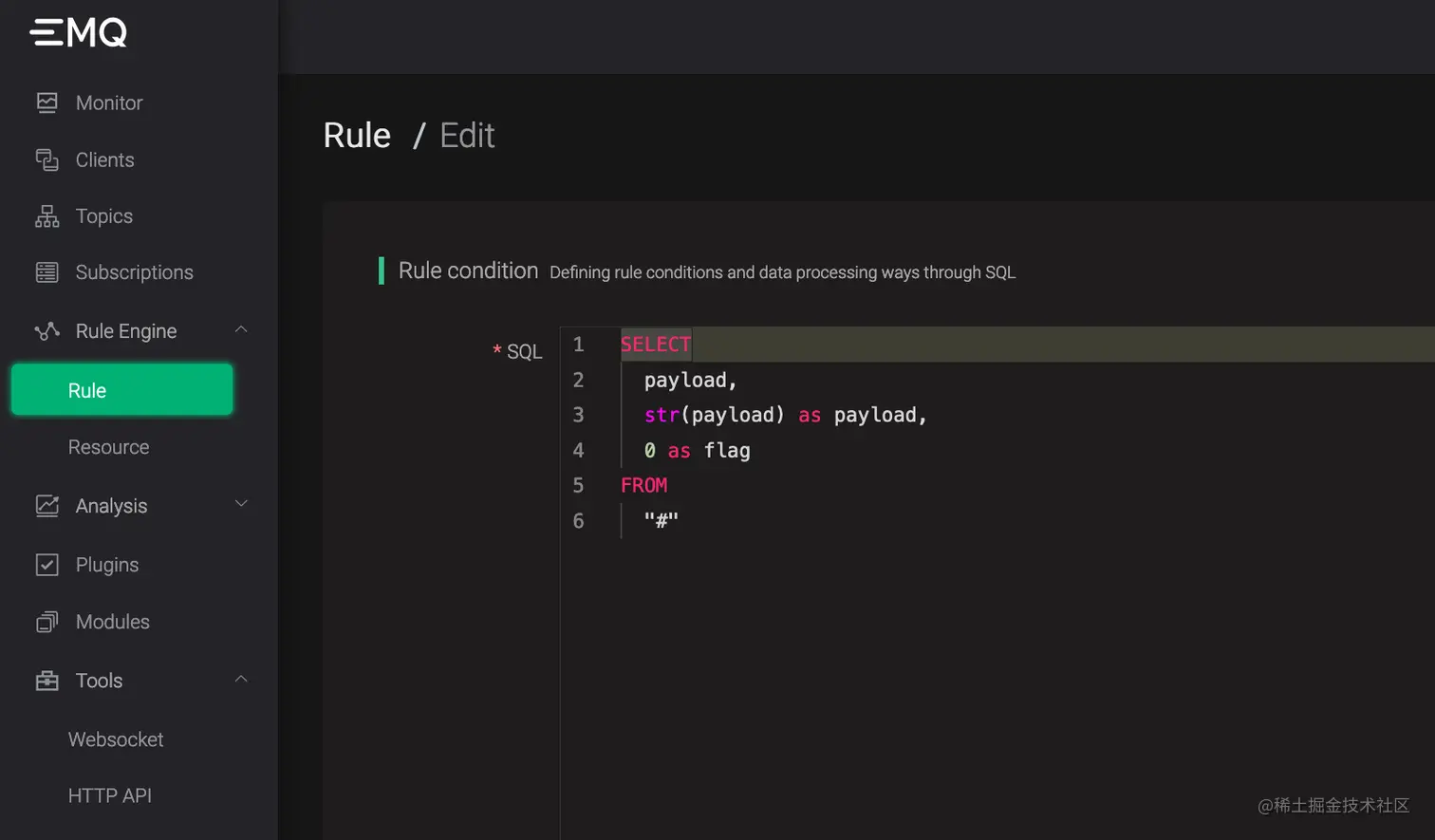
Task: Click the SQL field label
Action: 524,352
